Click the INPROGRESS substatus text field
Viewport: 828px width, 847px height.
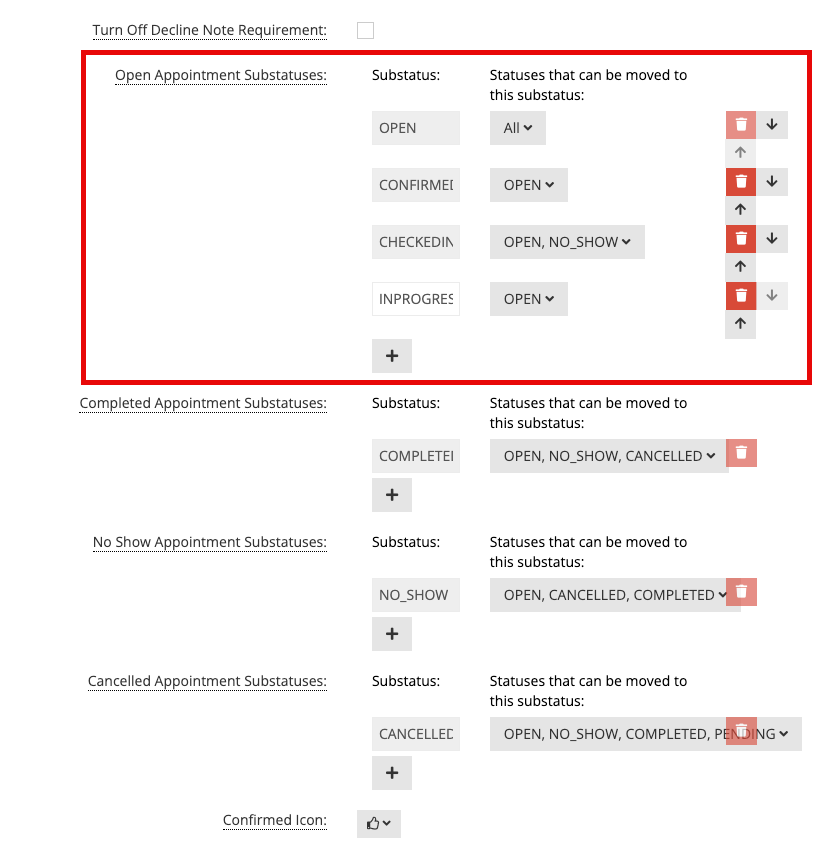coord(416,299)
